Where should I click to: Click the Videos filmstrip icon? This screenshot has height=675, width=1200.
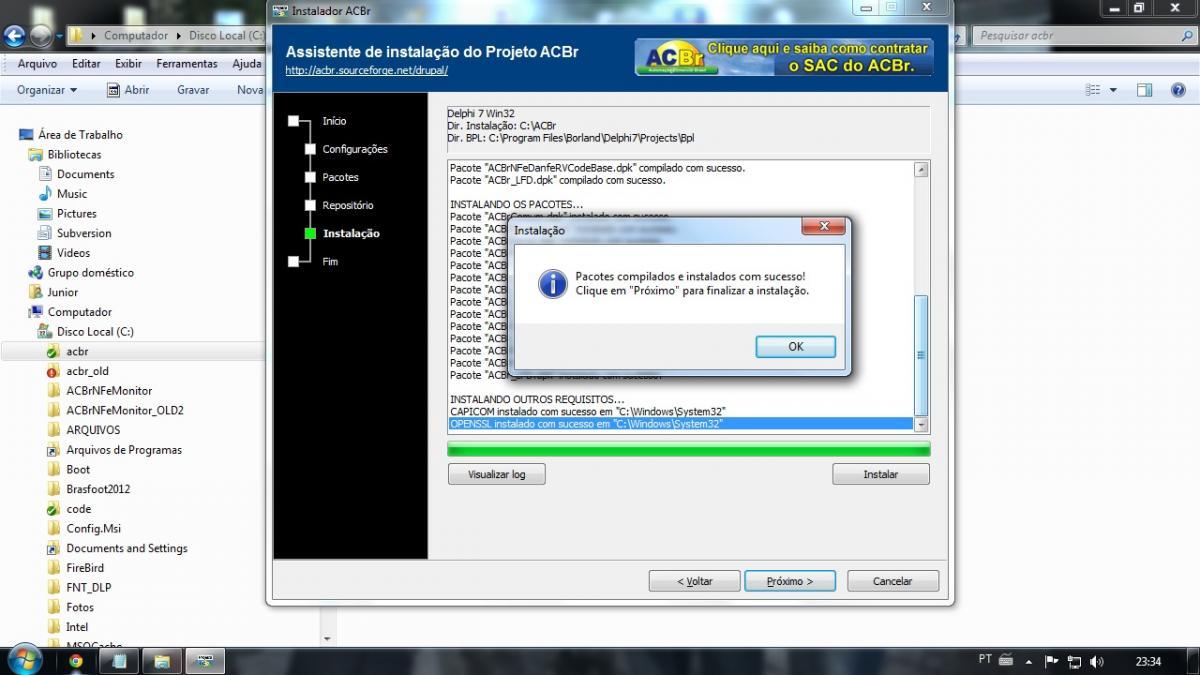(x=45, y=253)
